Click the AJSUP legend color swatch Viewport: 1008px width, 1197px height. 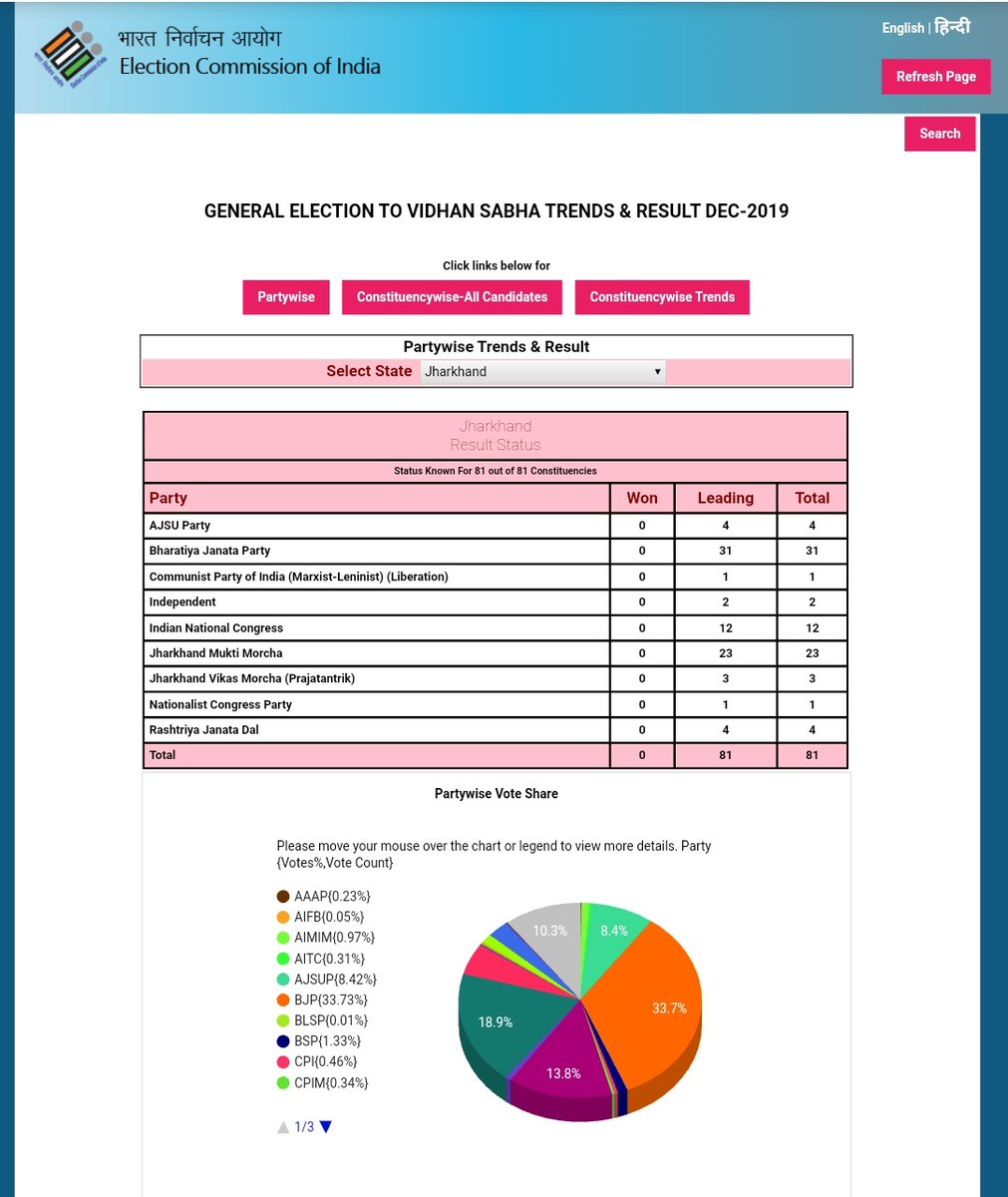pyautogui.click(x=283, y=980)
